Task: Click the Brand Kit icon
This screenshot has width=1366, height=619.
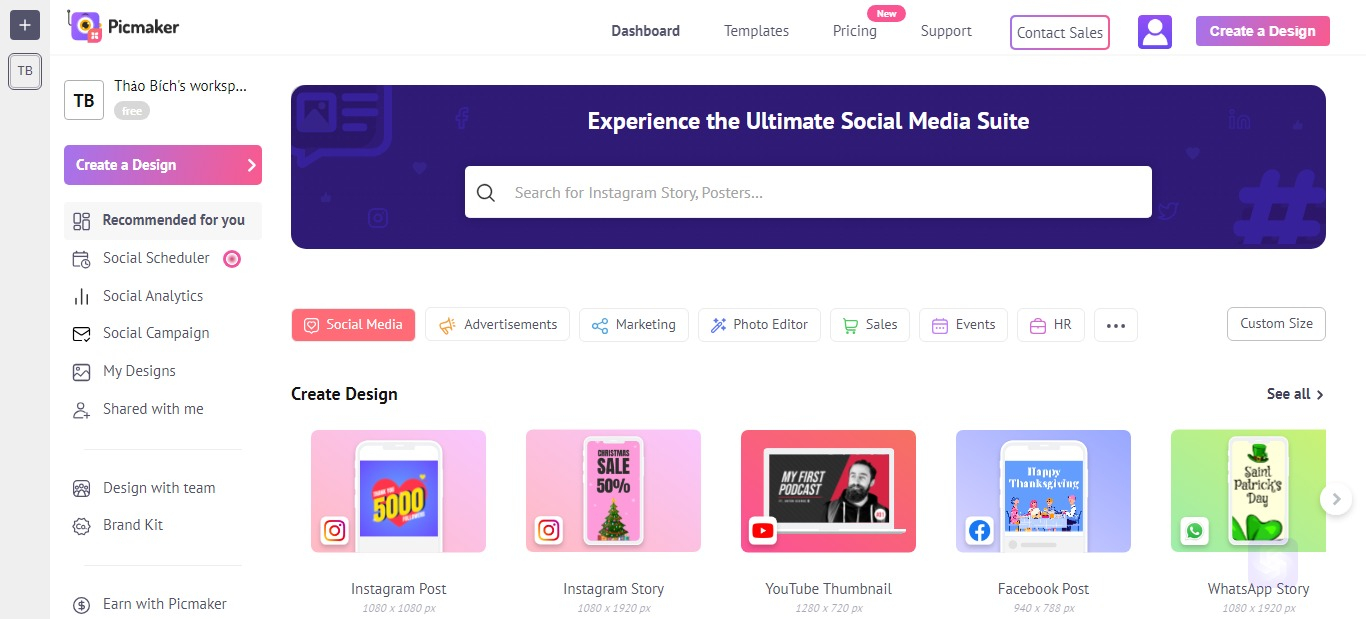Action: [x=82, y=526]
